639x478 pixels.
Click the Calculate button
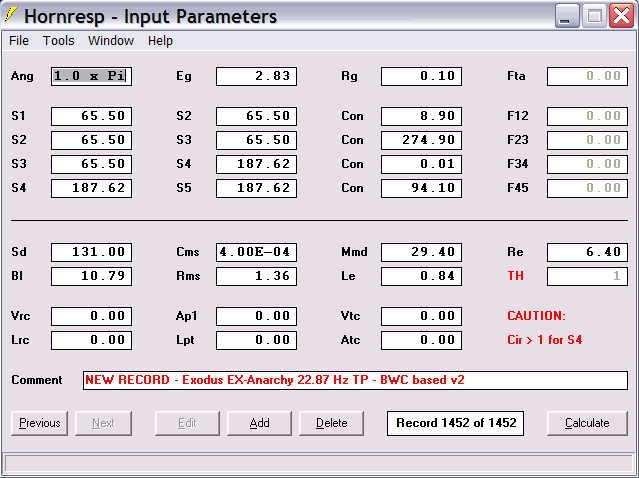click(587, 423)
